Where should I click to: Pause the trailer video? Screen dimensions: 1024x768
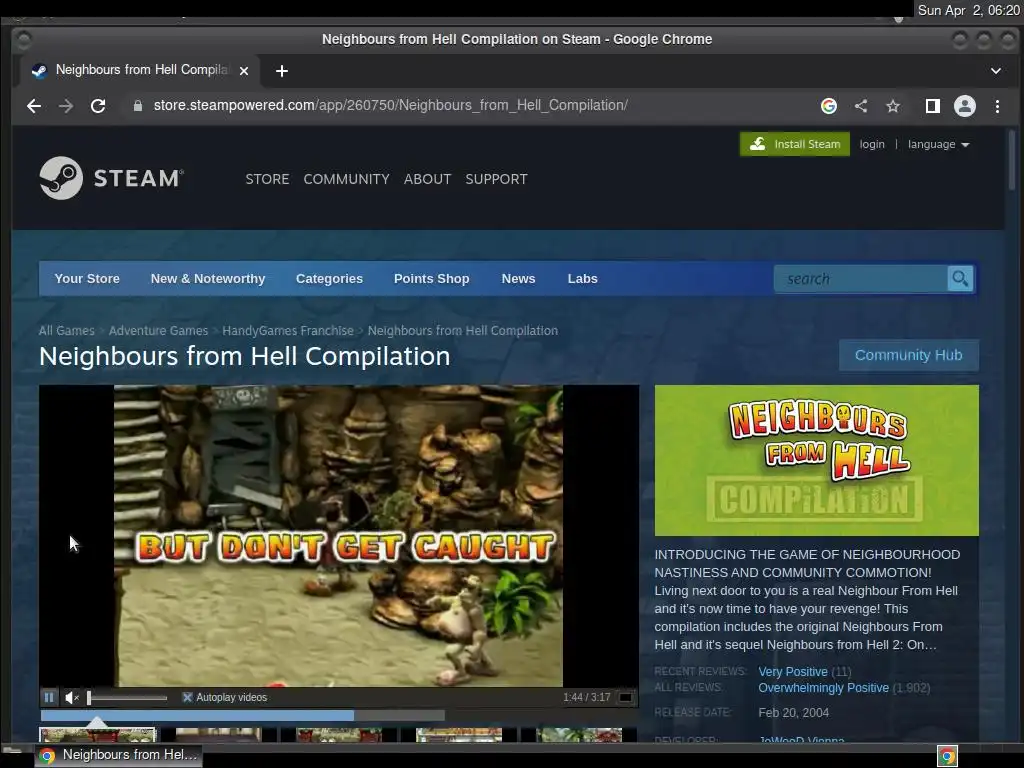(49, 697)
